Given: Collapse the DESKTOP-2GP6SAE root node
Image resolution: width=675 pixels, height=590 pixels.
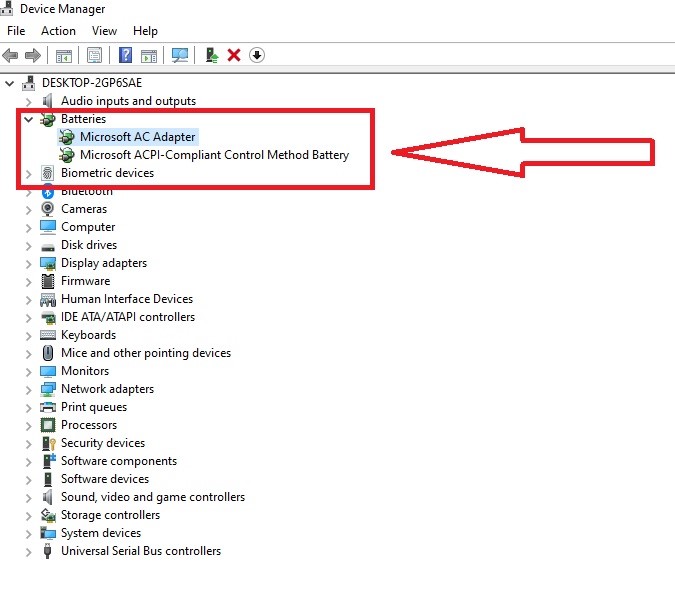Looking at the screenshot, I should [x=9, y=83].
